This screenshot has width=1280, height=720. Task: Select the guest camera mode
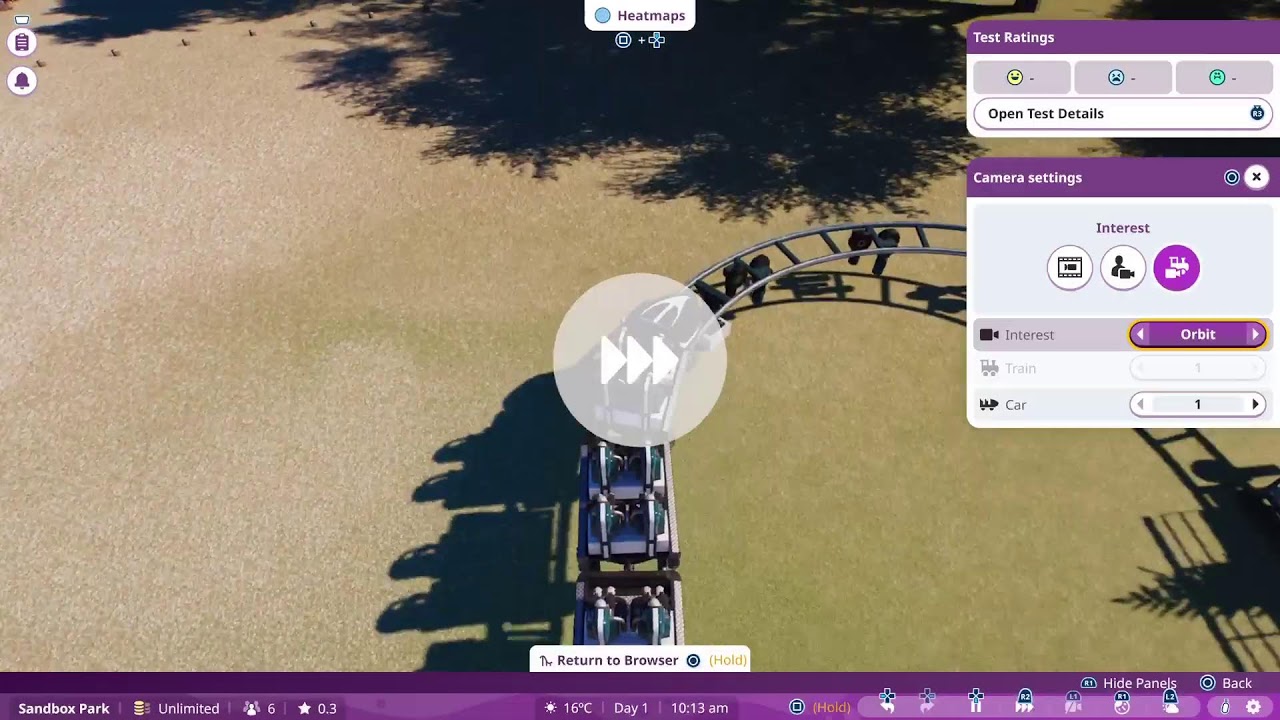coord(1123,267)
